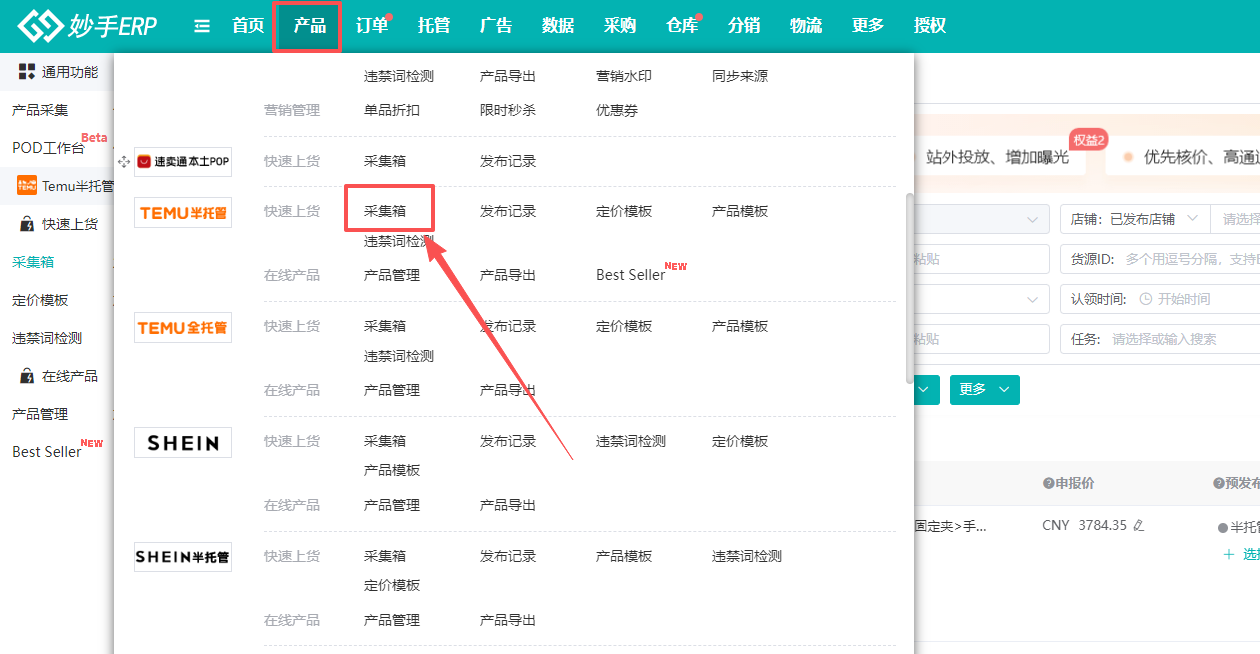
Task: Select the TEMU全托管 platform logo
Action: [x=183, y=327]
